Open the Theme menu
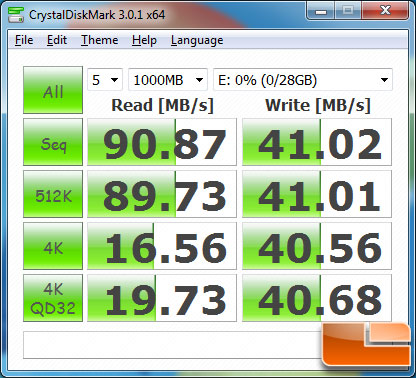This screenshot has width=416, height=378. 99,40
